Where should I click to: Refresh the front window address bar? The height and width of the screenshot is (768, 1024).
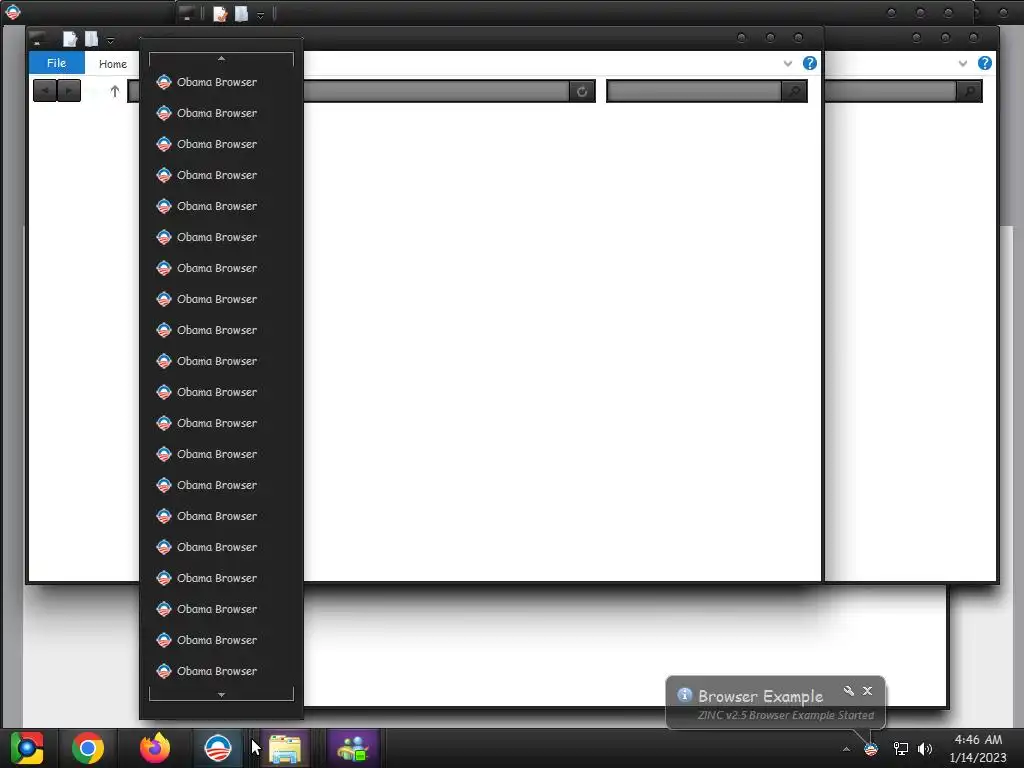point(582,91)
